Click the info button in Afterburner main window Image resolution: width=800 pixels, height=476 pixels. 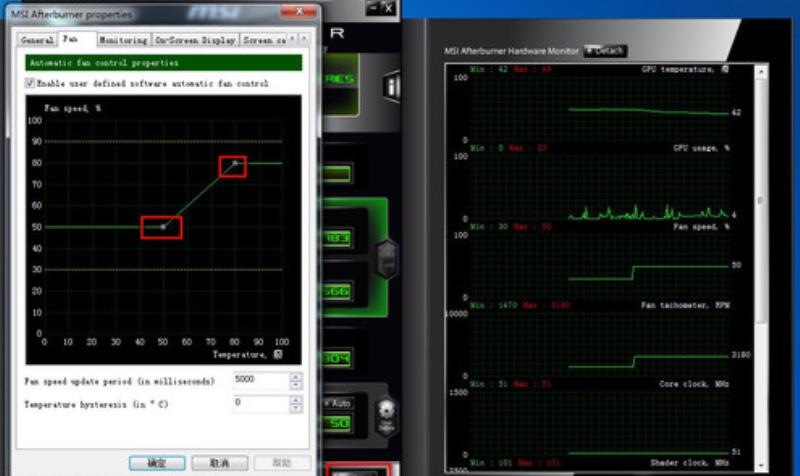[391, 87]
